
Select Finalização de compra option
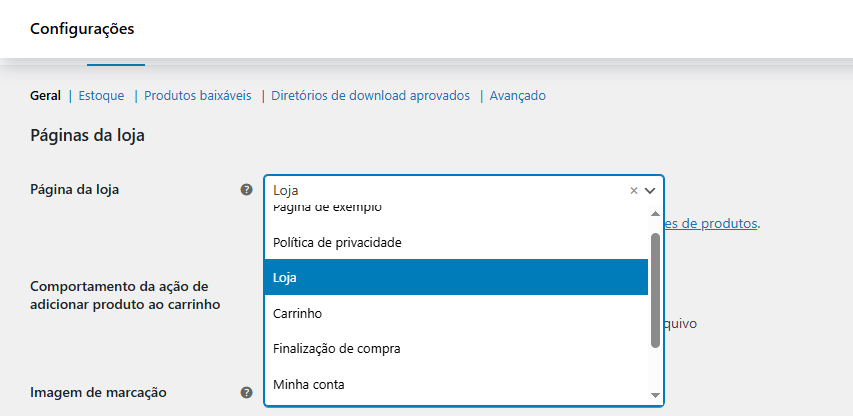[x=336, y=349]
